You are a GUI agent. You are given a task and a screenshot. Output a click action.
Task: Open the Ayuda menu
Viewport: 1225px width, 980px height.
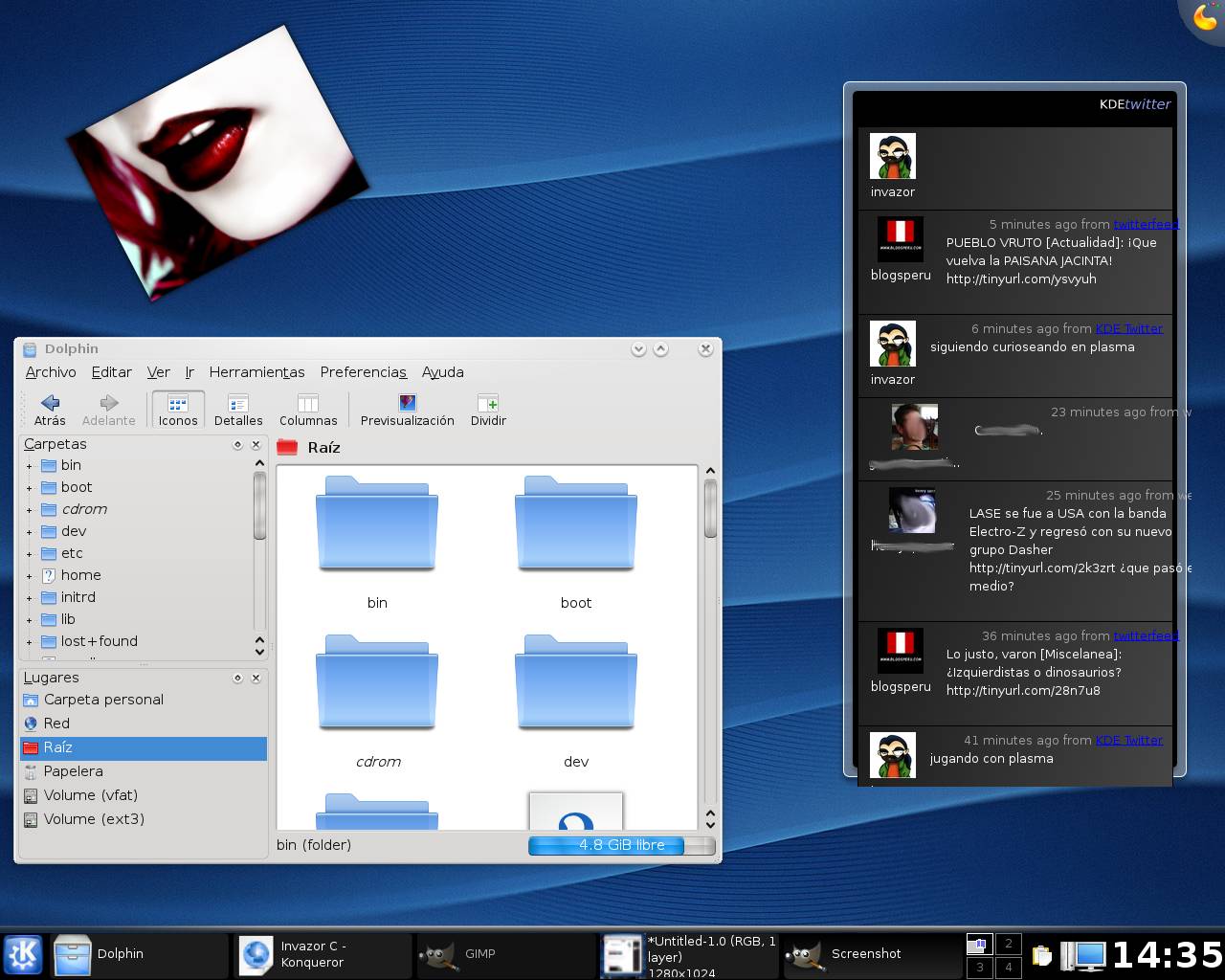[x=443, y=372]
